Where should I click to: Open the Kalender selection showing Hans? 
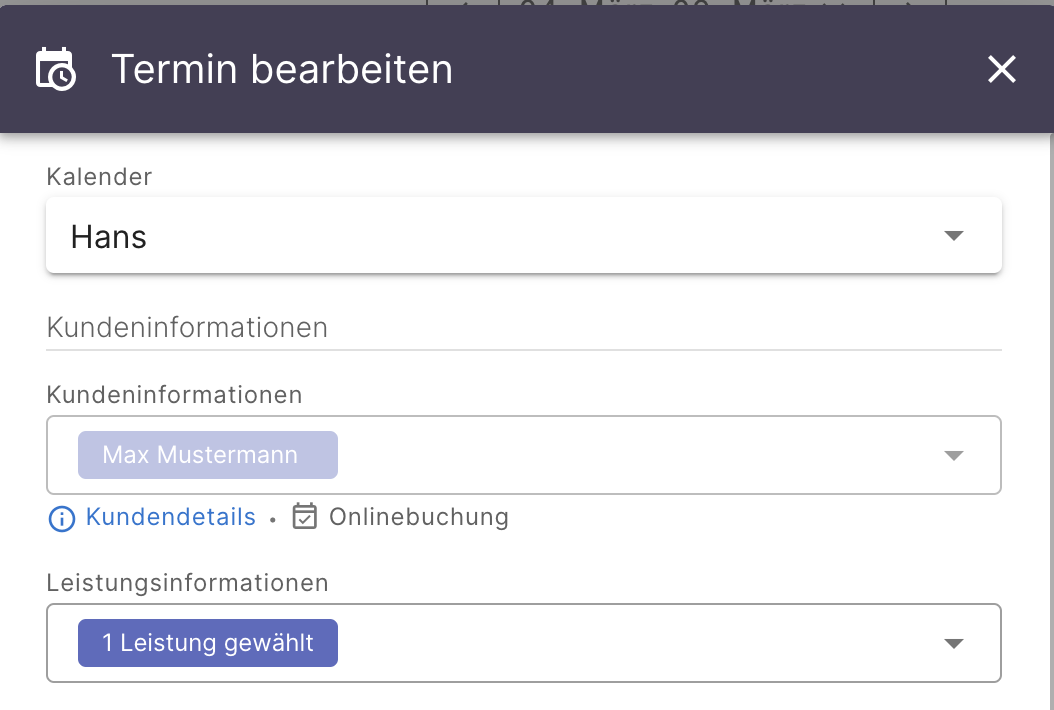pos(500,235)
